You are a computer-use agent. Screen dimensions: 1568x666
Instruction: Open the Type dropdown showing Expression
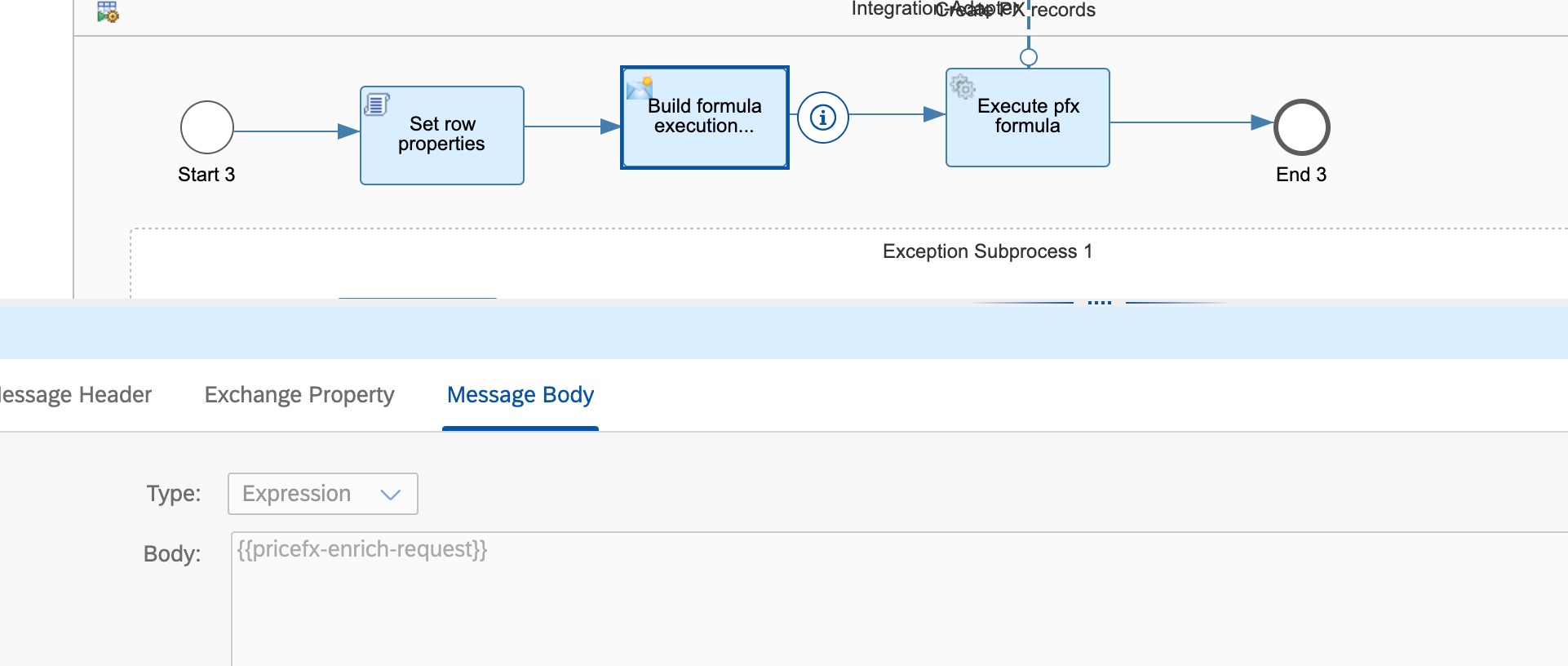click(x=323, y=494)
